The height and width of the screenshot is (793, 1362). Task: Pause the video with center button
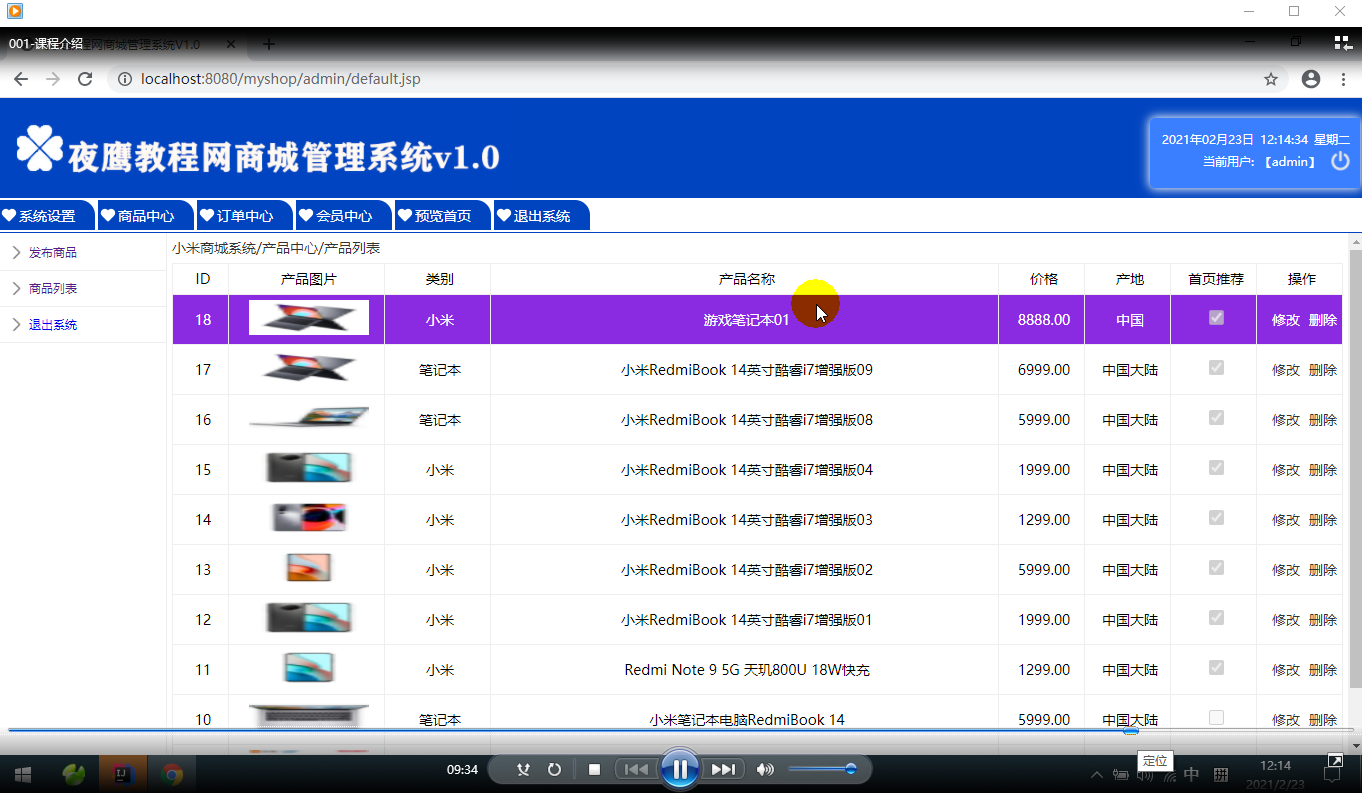pos(679,769)
